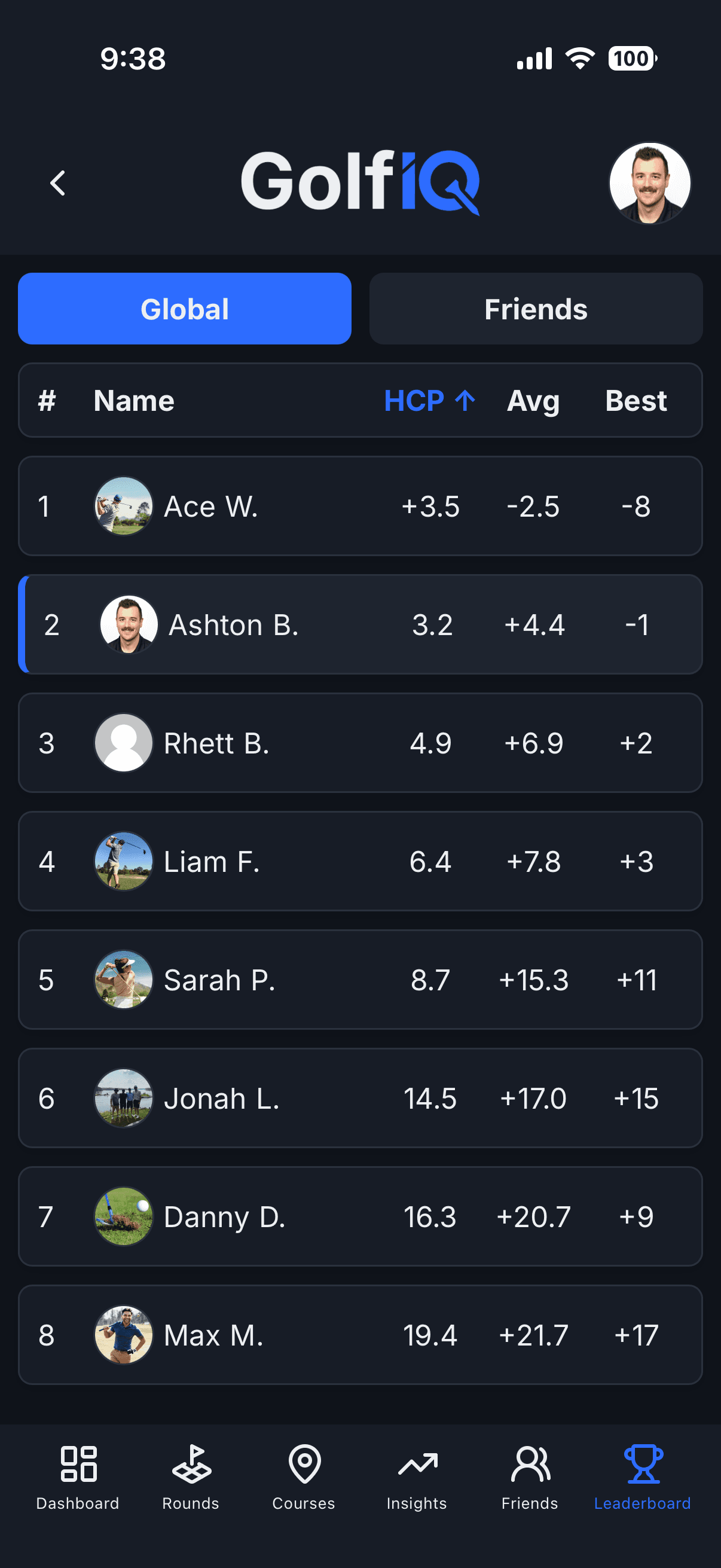Select the Global leaderboard tab
Viewport: 721px width, 1568px height.
[184, 309]
